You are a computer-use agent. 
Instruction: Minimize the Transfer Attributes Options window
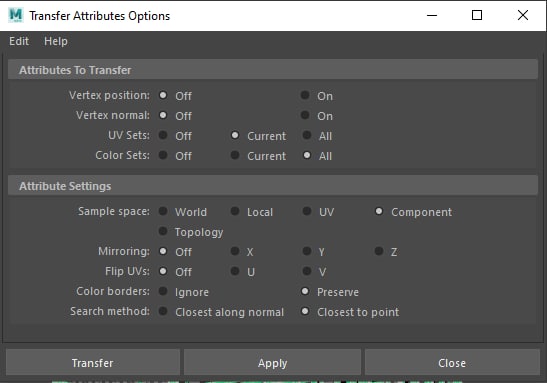coord(432,15)
